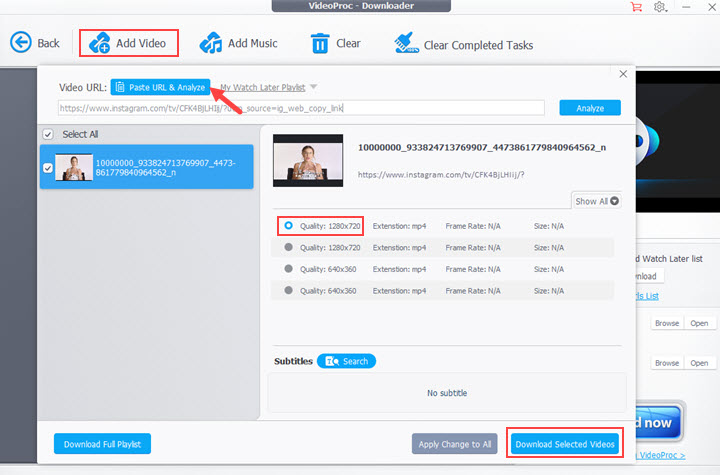Click Download Full Playlist button
The image size is (720, 475).
[102, 444]
